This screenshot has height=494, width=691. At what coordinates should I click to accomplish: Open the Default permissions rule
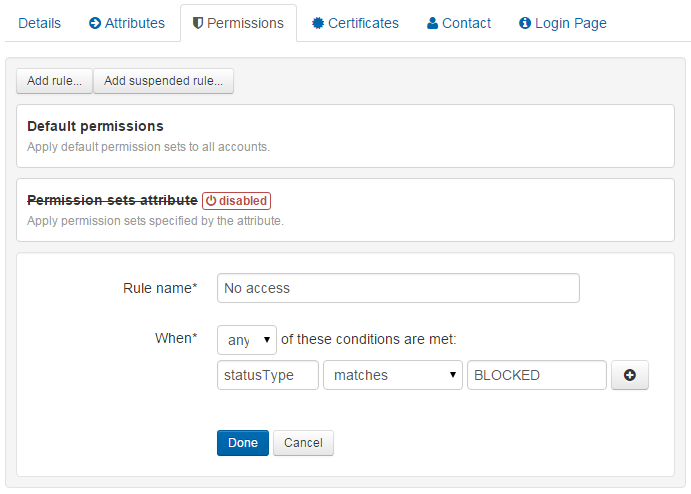[95, 127]
